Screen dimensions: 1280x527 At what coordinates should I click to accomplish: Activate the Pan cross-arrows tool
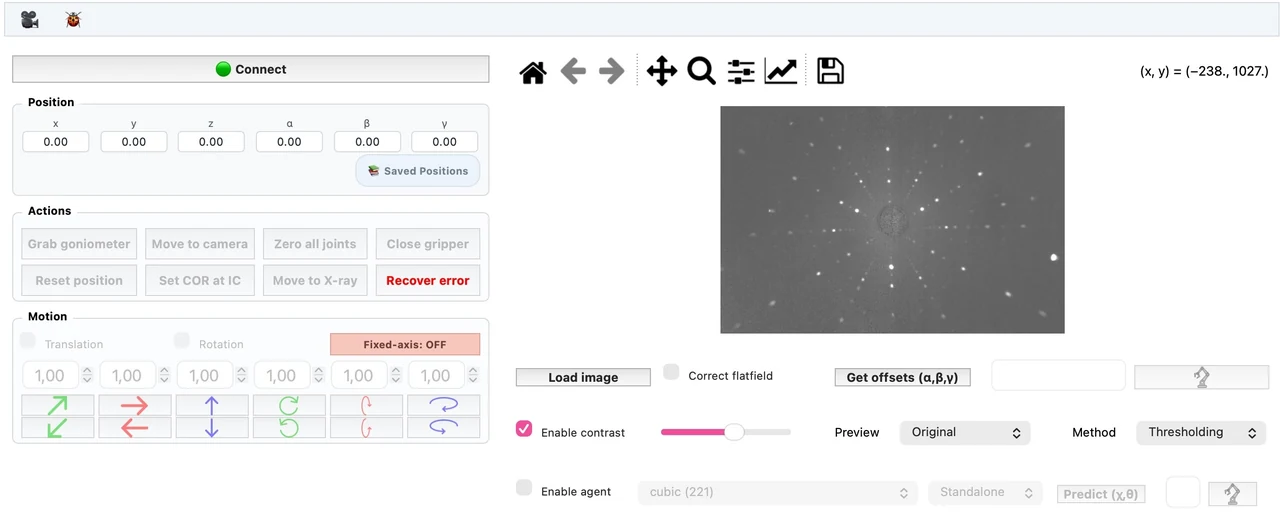pyautogui.click(x=662, y=71)
